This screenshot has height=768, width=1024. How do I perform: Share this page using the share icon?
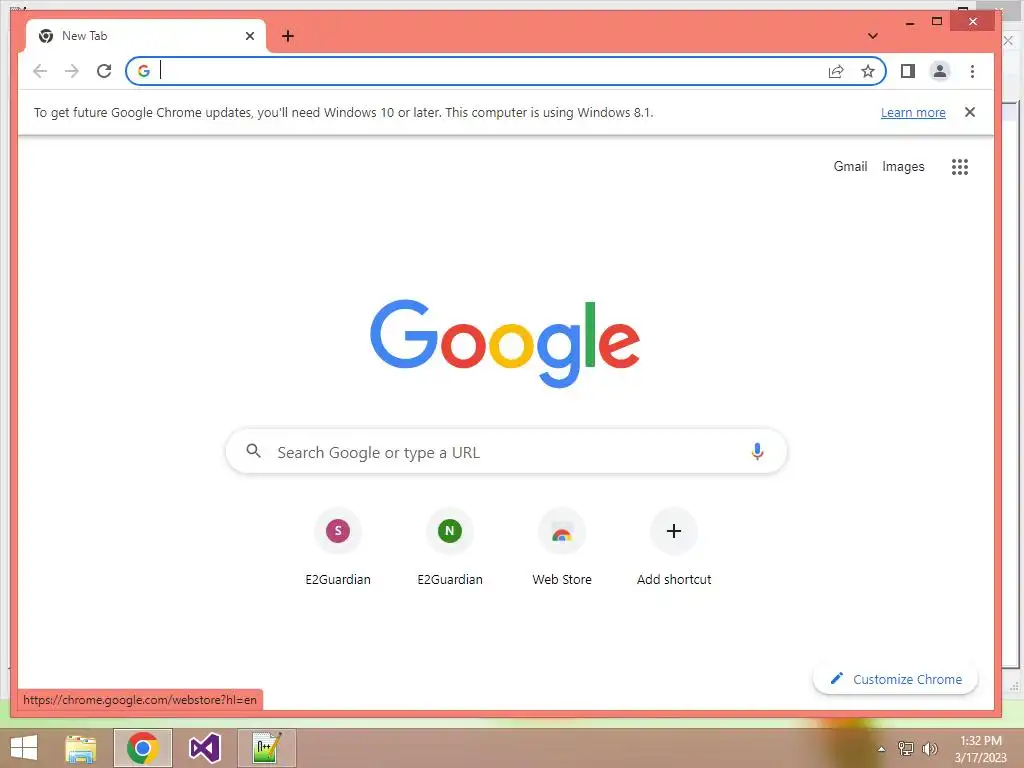836,71
